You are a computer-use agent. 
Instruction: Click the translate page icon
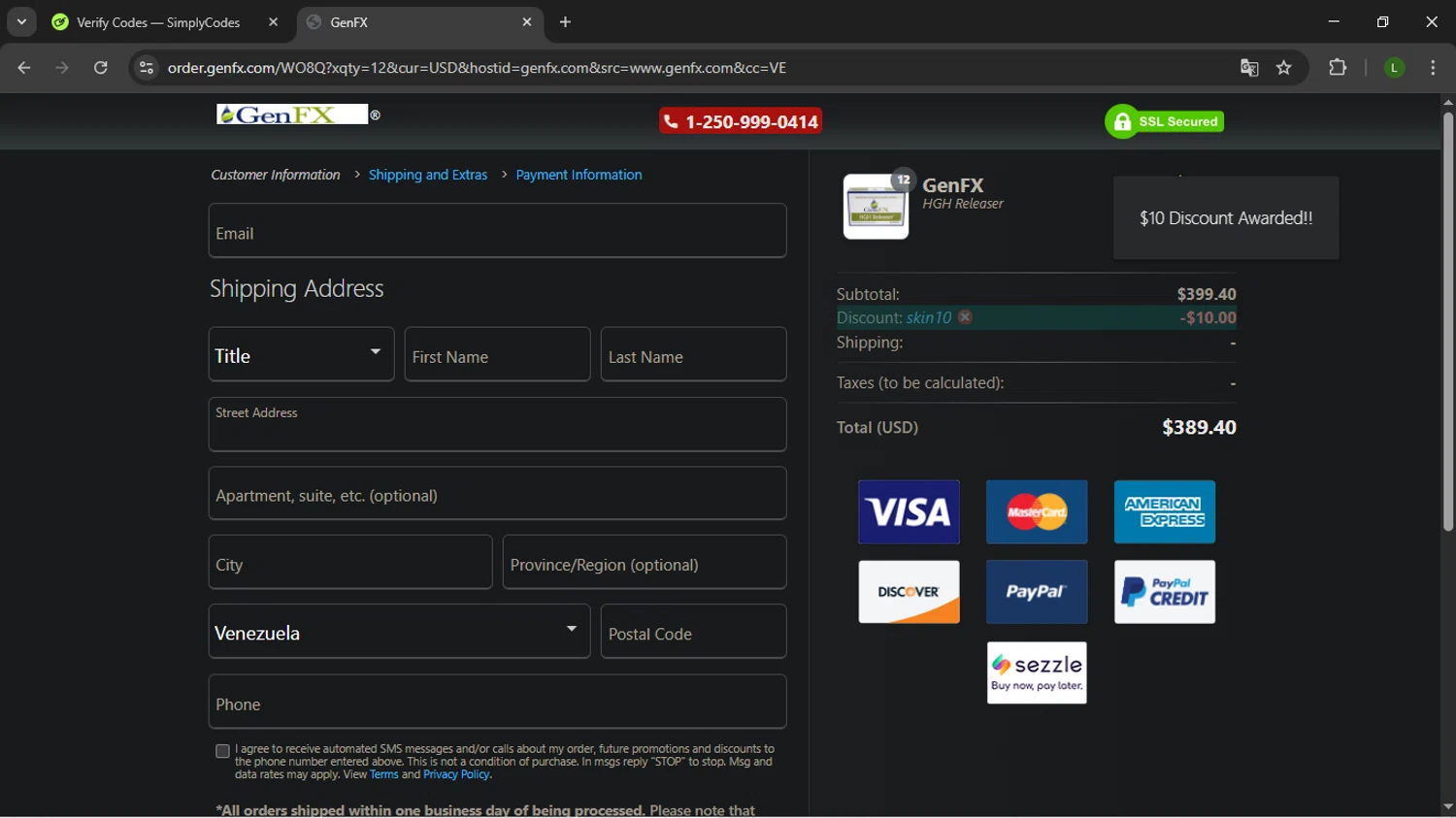[1249, 68]
